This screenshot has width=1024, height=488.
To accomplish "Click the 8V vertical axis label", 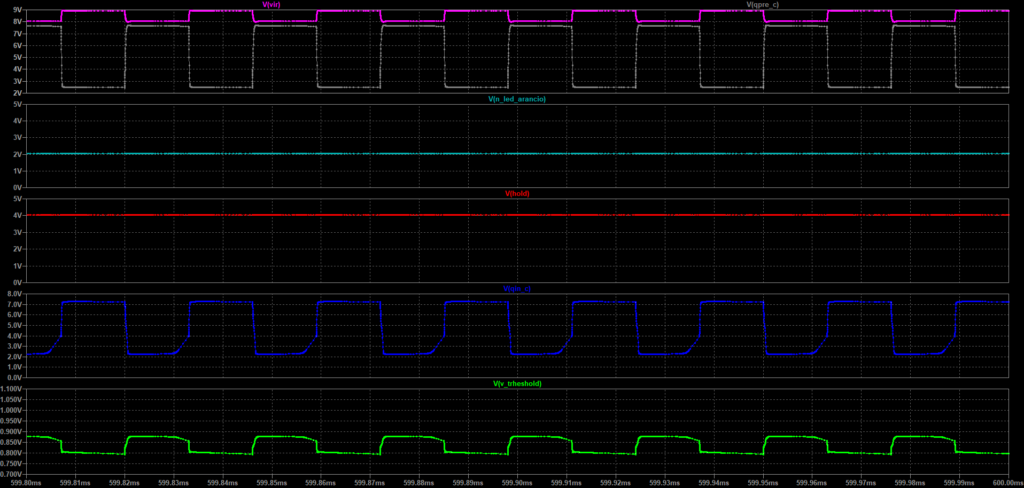I will tap(18, 22).
